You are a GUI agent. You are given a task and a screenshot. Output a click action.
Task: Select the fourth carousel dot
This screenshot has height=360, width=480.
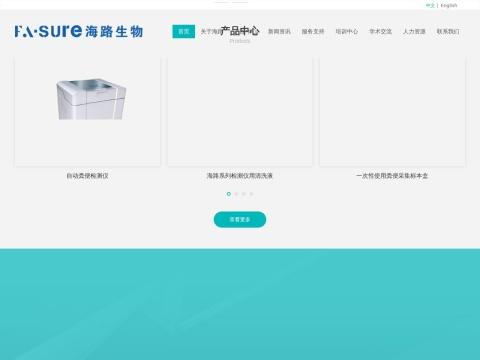[x=251, y=194]
